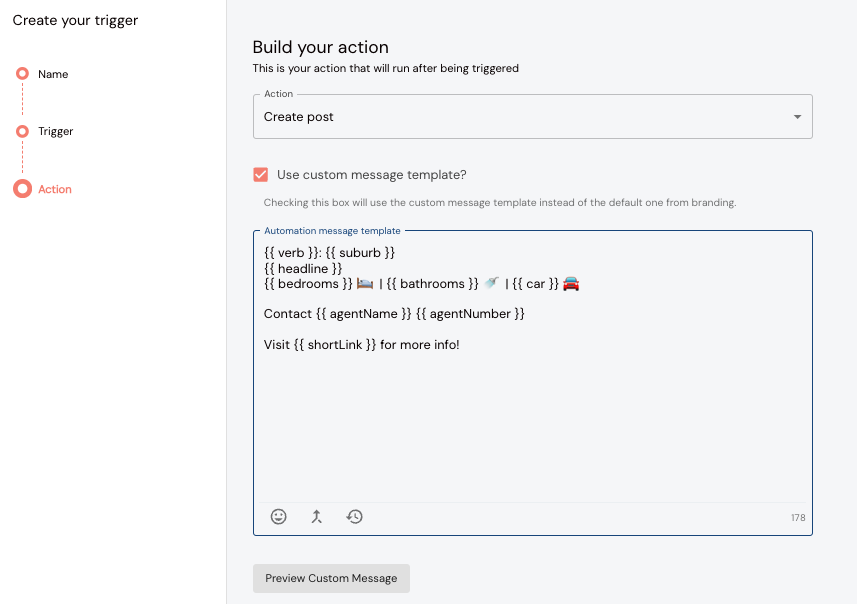
Task: Click the Name step circle indicator
Action: 21,74
